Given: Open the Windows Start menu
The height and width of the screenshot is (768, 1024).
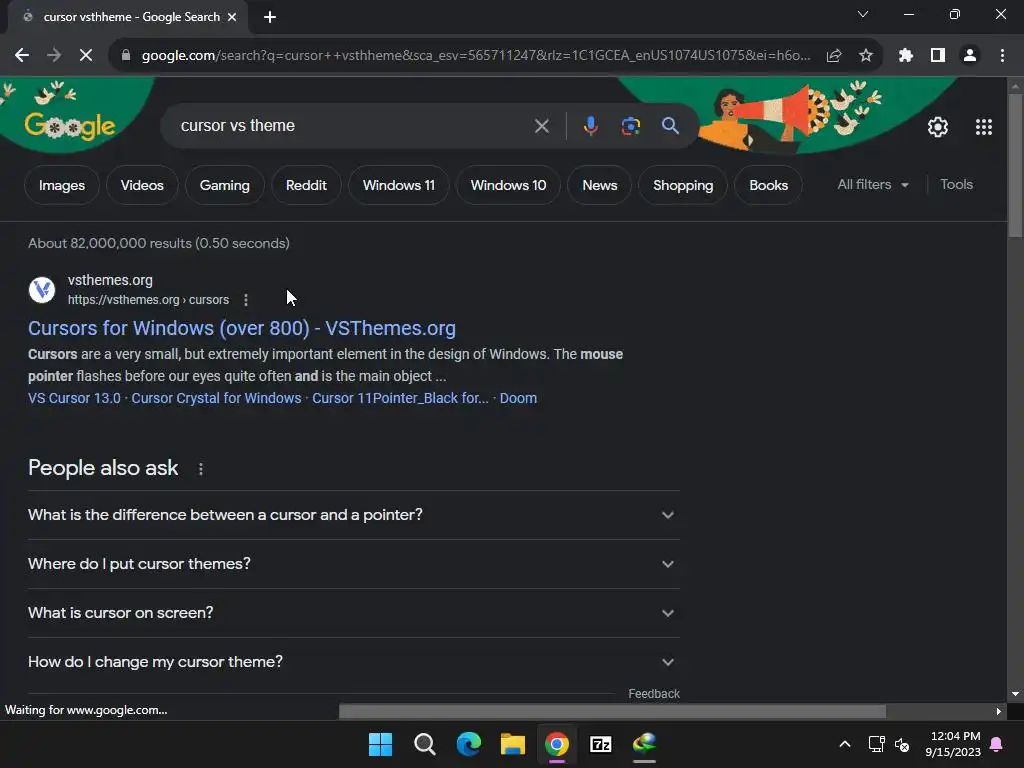Looking at the screenshot, I should 380,744.
